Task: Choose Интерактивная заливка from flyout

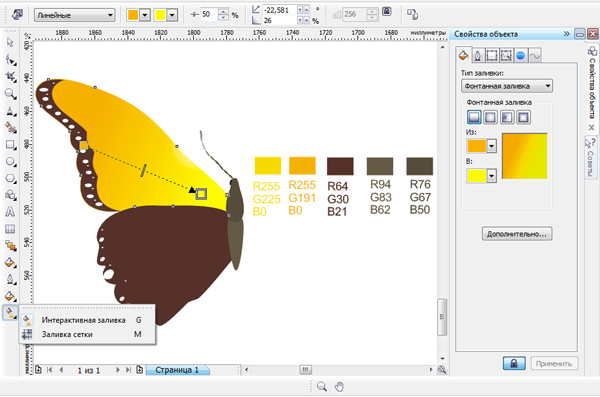Action: click(x=87, y=320)
